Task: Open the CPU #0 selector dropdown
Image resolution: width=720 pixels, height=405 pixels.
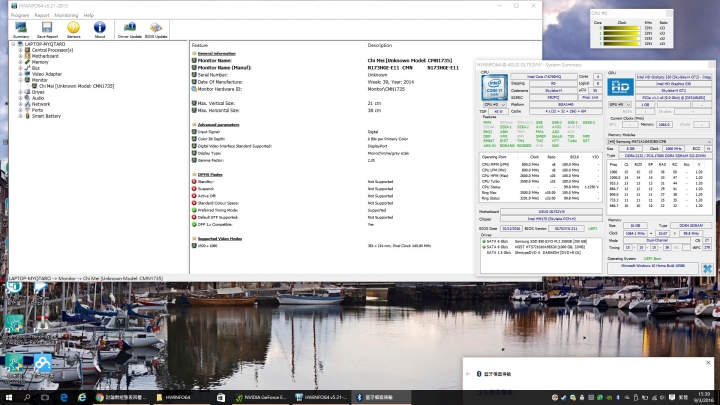Action: tap(494, 105)
